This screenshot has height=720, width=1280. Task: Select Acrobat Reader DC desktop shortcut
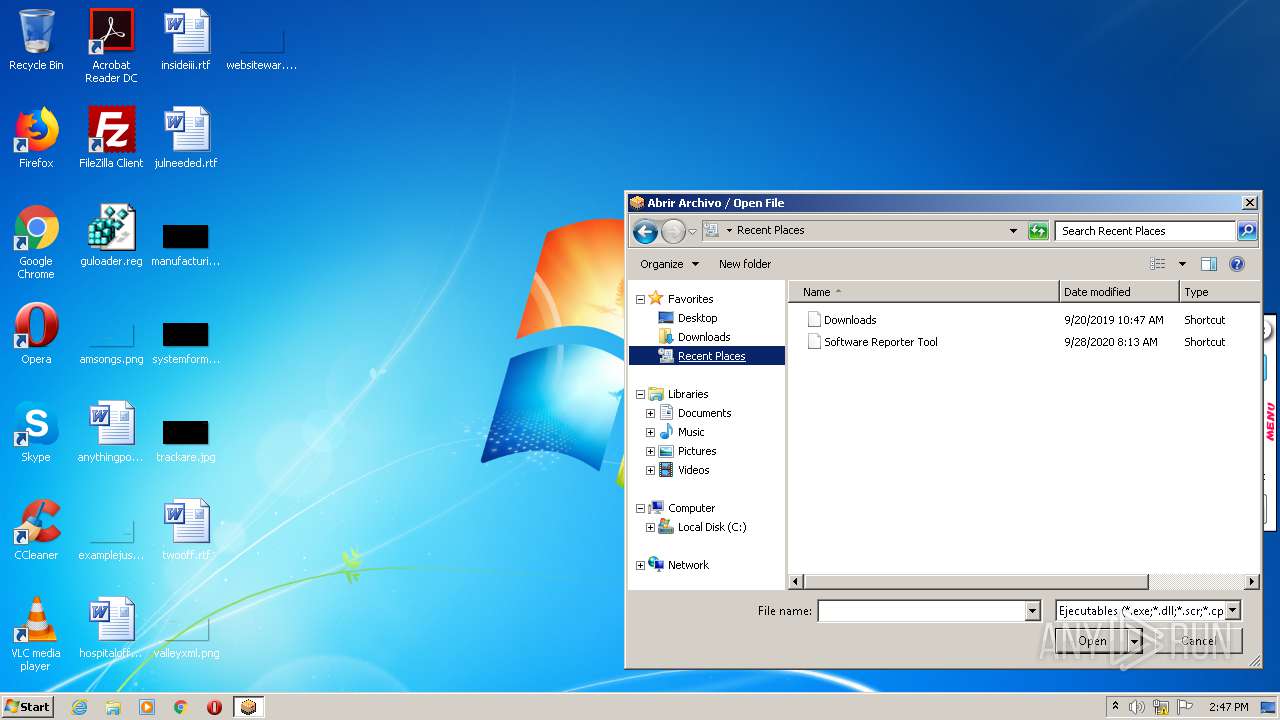111,45
